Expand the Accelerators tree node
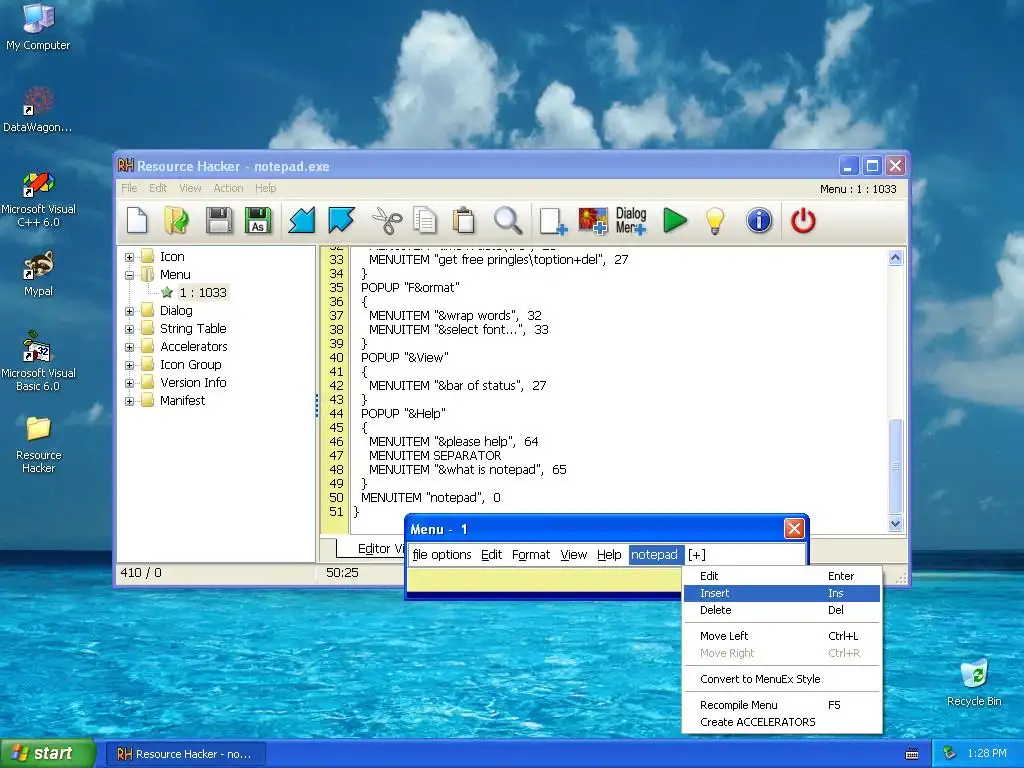 [129, 347]
